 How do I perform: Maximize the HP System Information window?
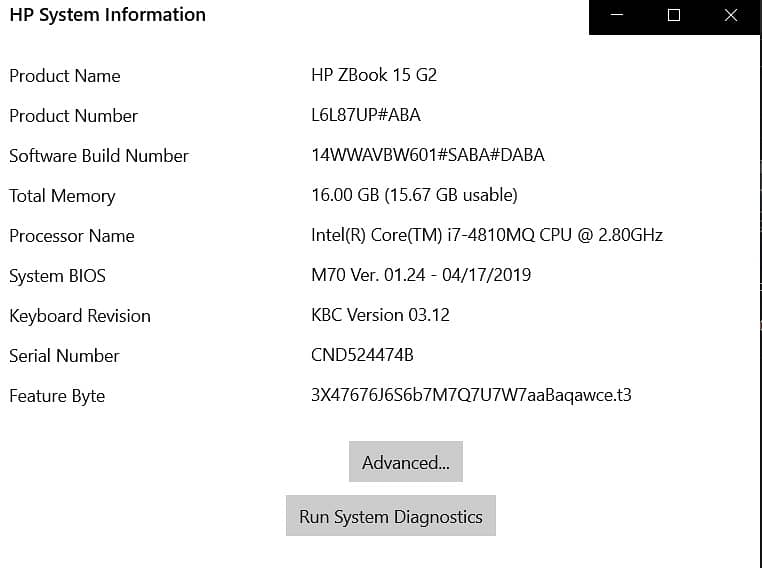click(674, 16)
